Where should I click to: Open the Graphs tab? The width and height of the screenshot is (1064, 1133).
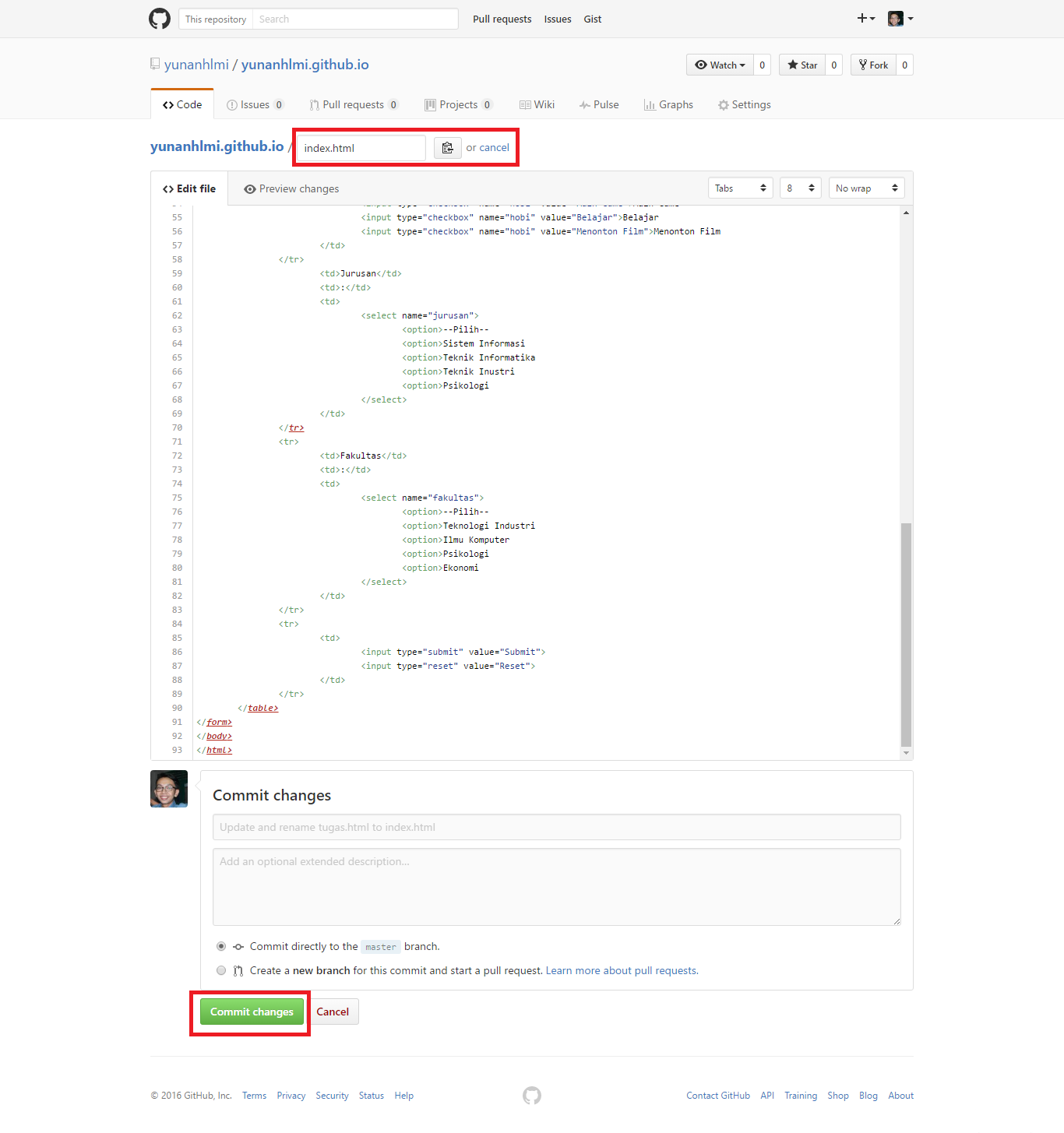pyautogui.click(x=668, y=105)
